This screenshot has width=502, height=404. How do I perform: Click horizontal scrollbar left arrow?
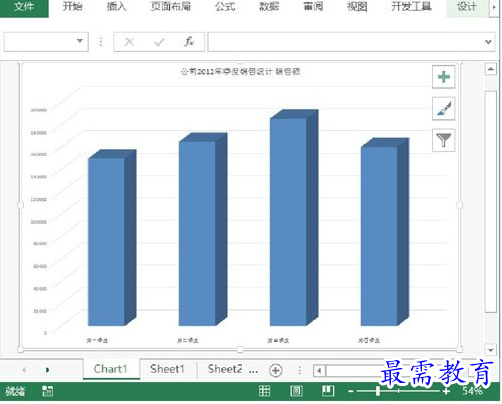[319, 370]
